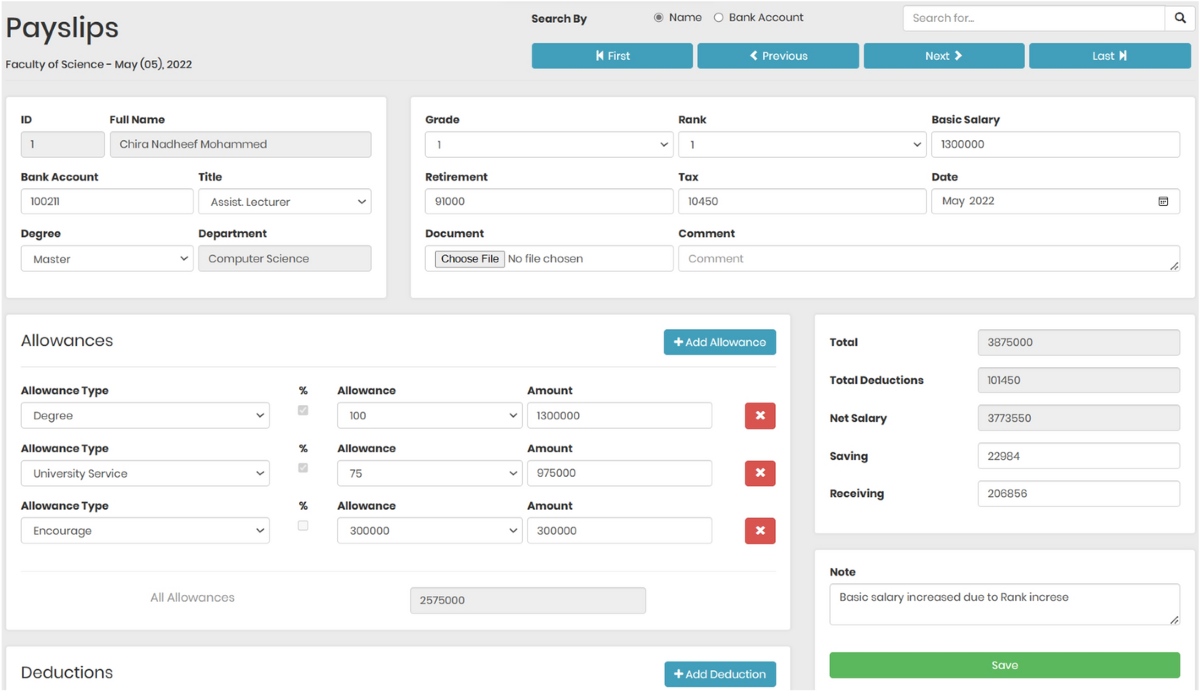The width and height of the screenshot is (1200, 692).
Task: Open the Degree dropdown showing Master
Action: (x=106, y=259)
